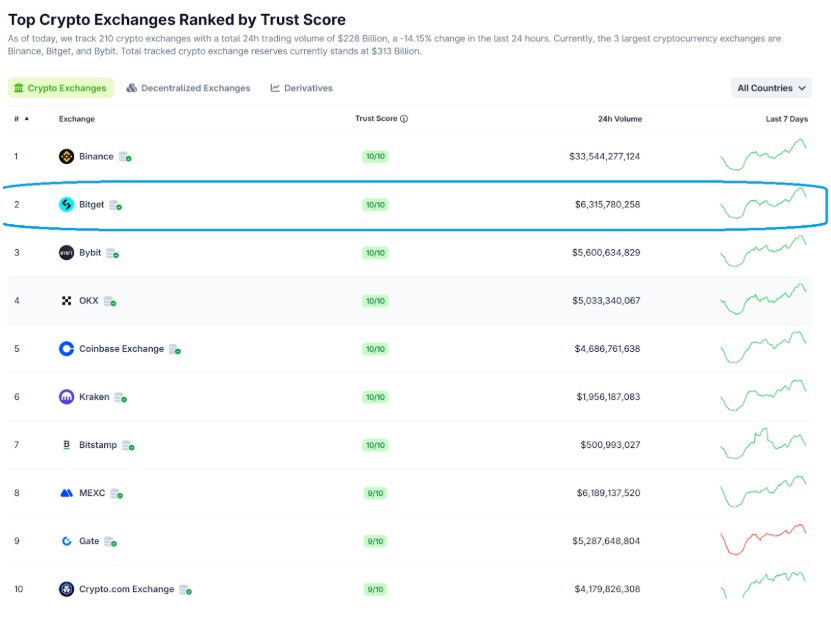Click Gate's 9/10 trust score badge

(375, 541)
